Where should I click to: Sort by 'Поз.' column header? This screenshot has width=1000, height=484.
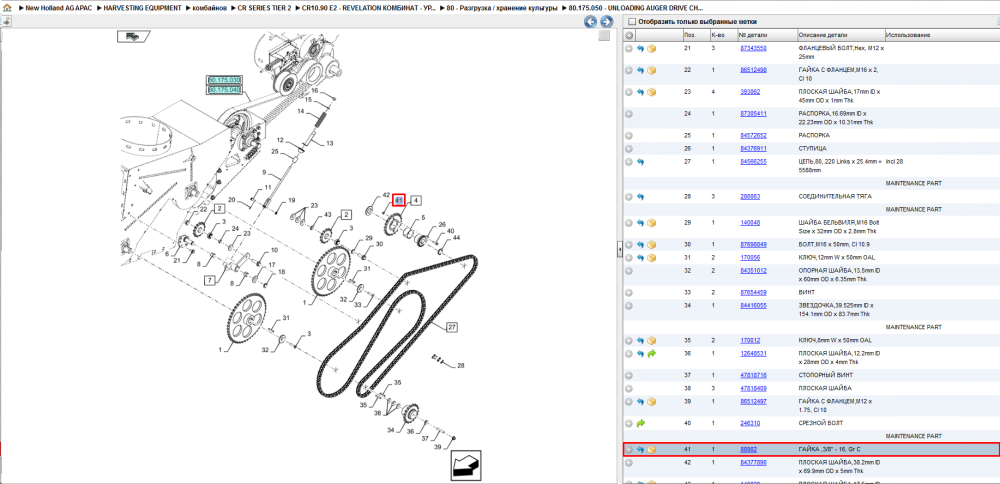coord(689,34)
